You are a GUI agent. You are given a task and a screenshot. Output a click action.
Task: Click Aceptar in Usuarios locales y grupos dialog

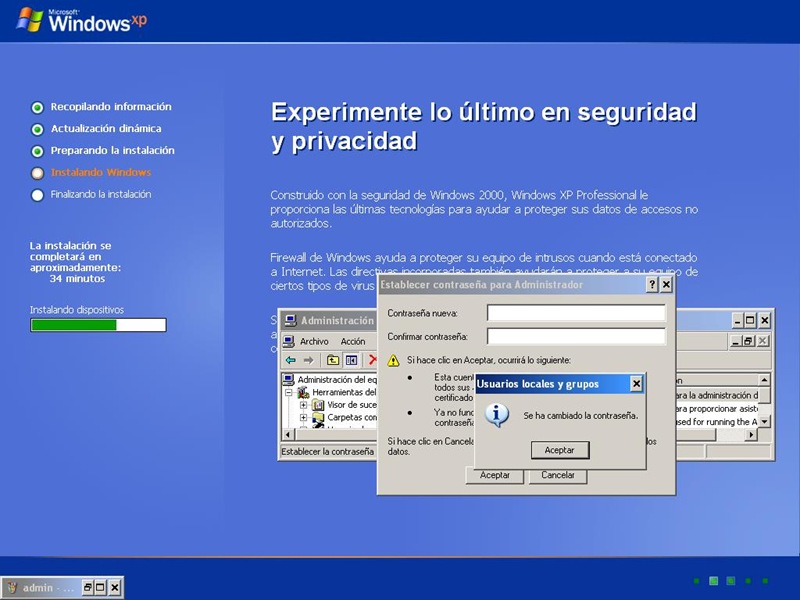560,450
